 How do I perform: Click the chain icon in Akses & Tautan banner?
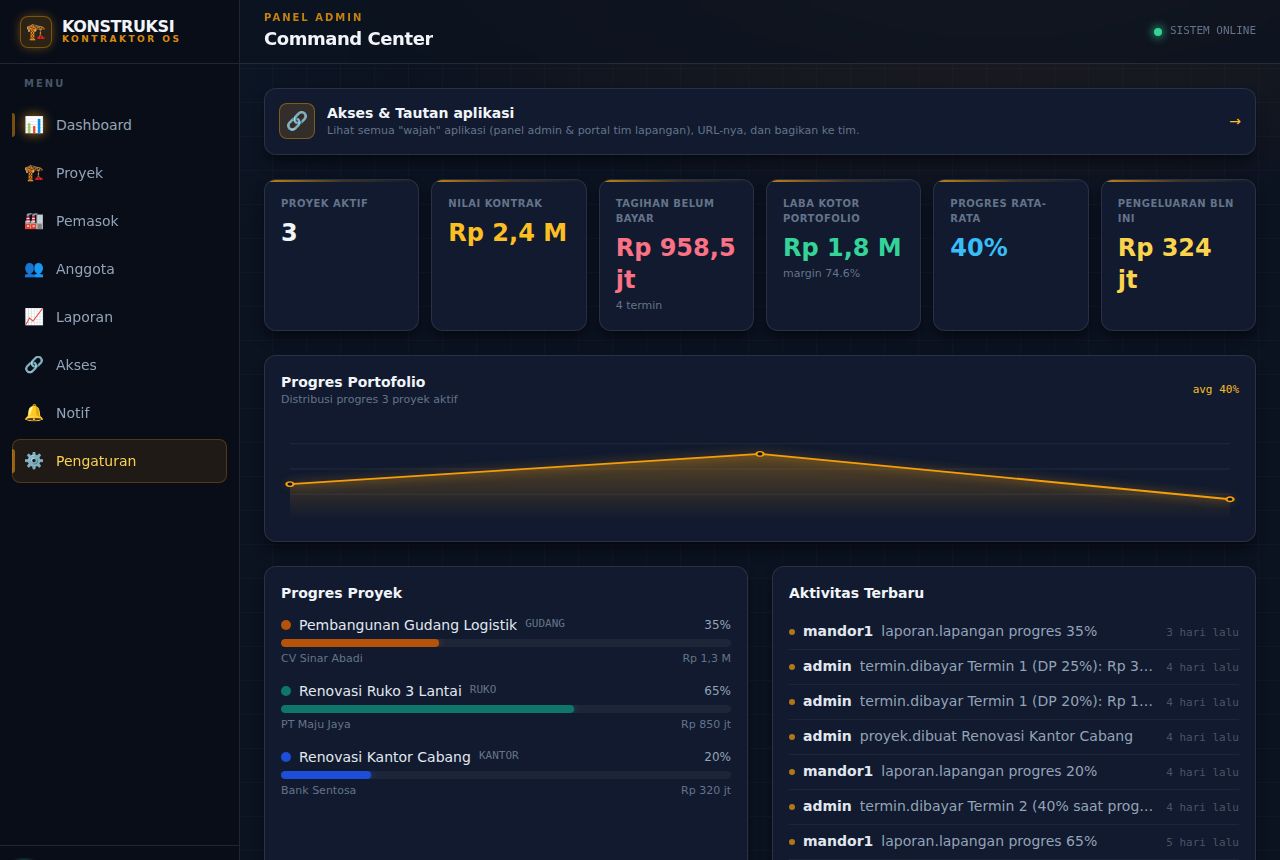[297, 121]
